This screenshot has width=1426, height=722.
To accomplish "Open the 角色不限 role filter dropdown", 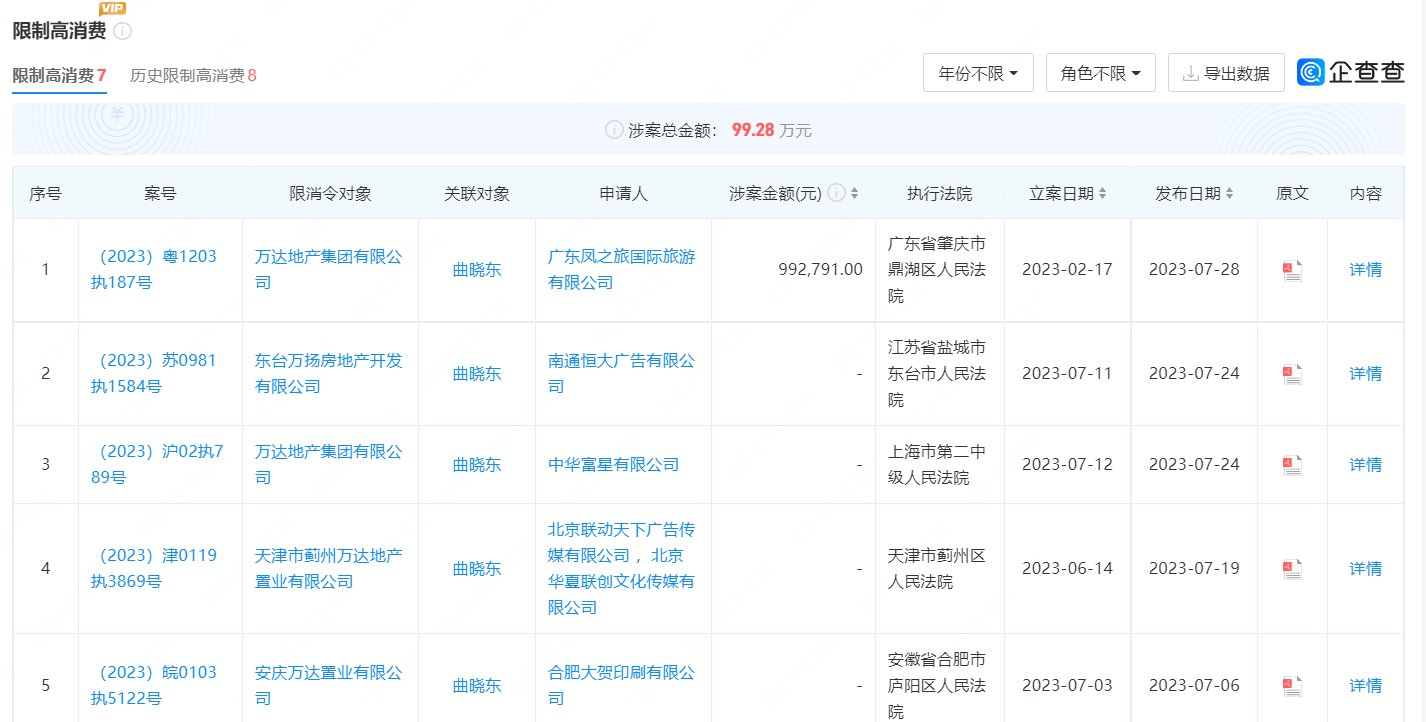I will (x=1100, y=73).
